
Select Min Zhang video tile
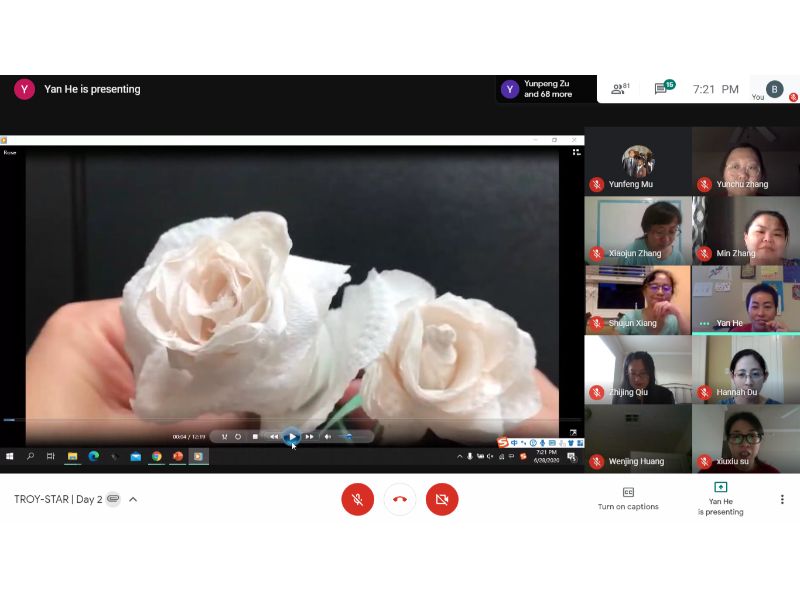pyautogui.click(x=745, y=231)
